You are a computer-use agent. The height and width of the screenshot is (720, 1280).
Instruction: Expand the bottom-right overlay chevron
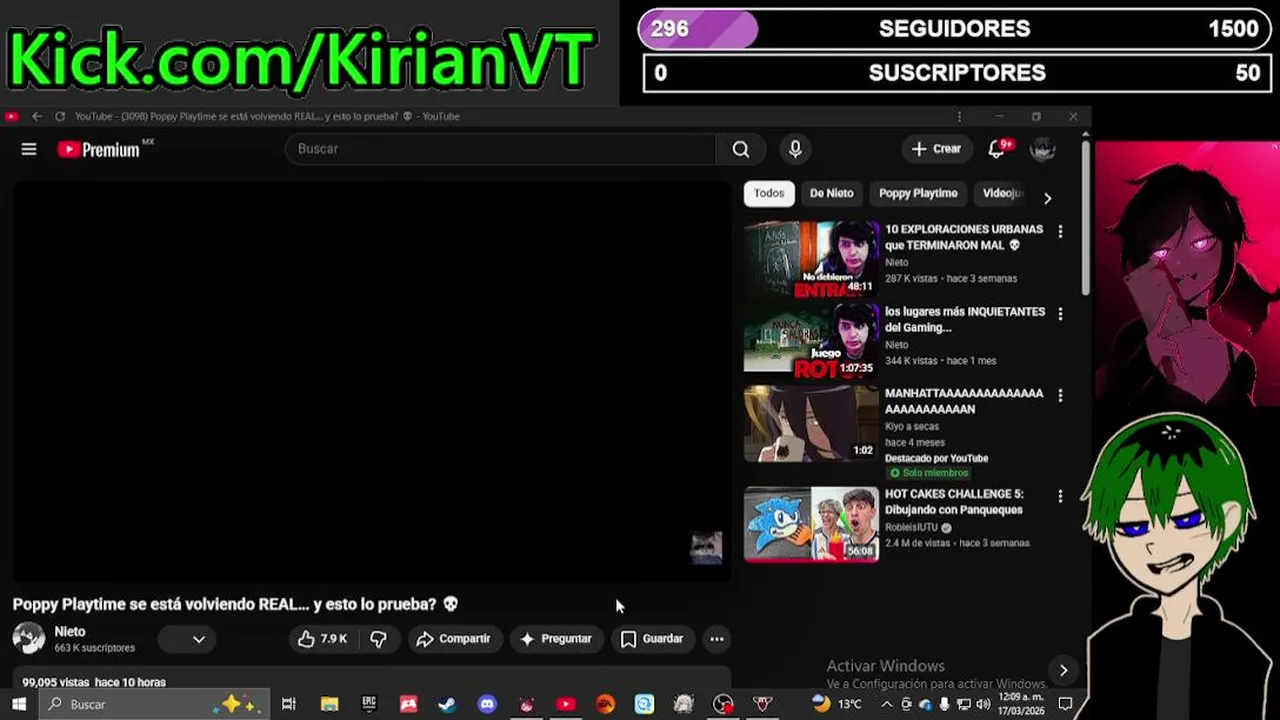click(1063, 670)
